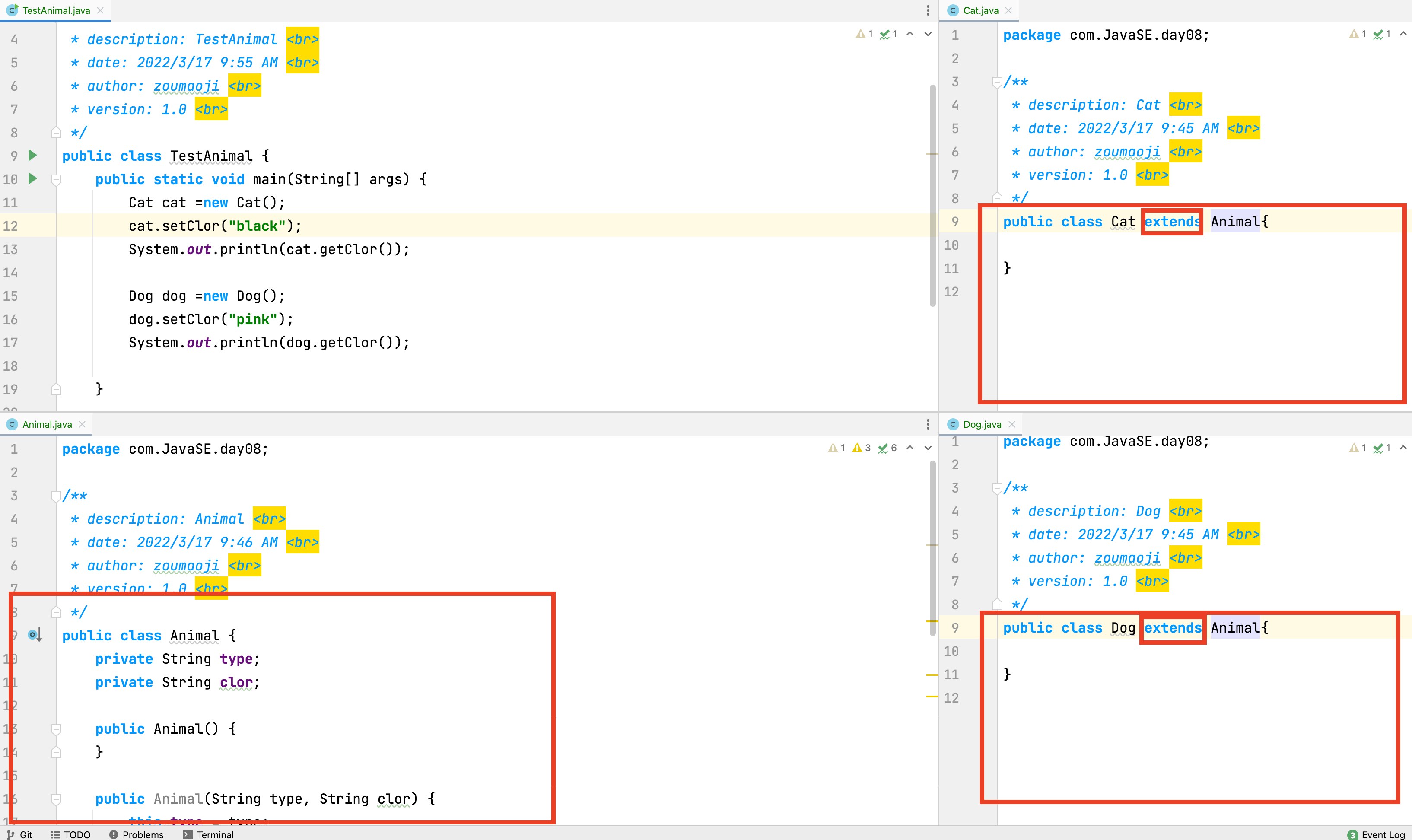Run the main method gutter arrow

(33, 179)
